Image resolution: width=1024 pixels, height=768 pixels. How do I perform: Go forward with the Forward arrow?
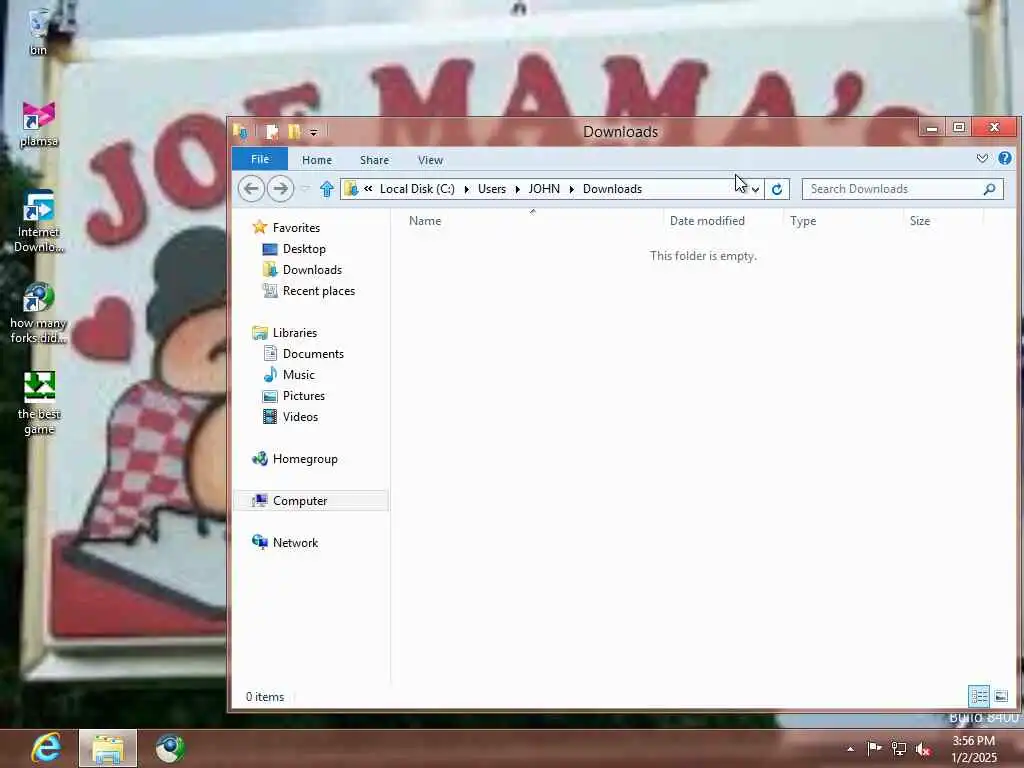click(x=280, y=189)
